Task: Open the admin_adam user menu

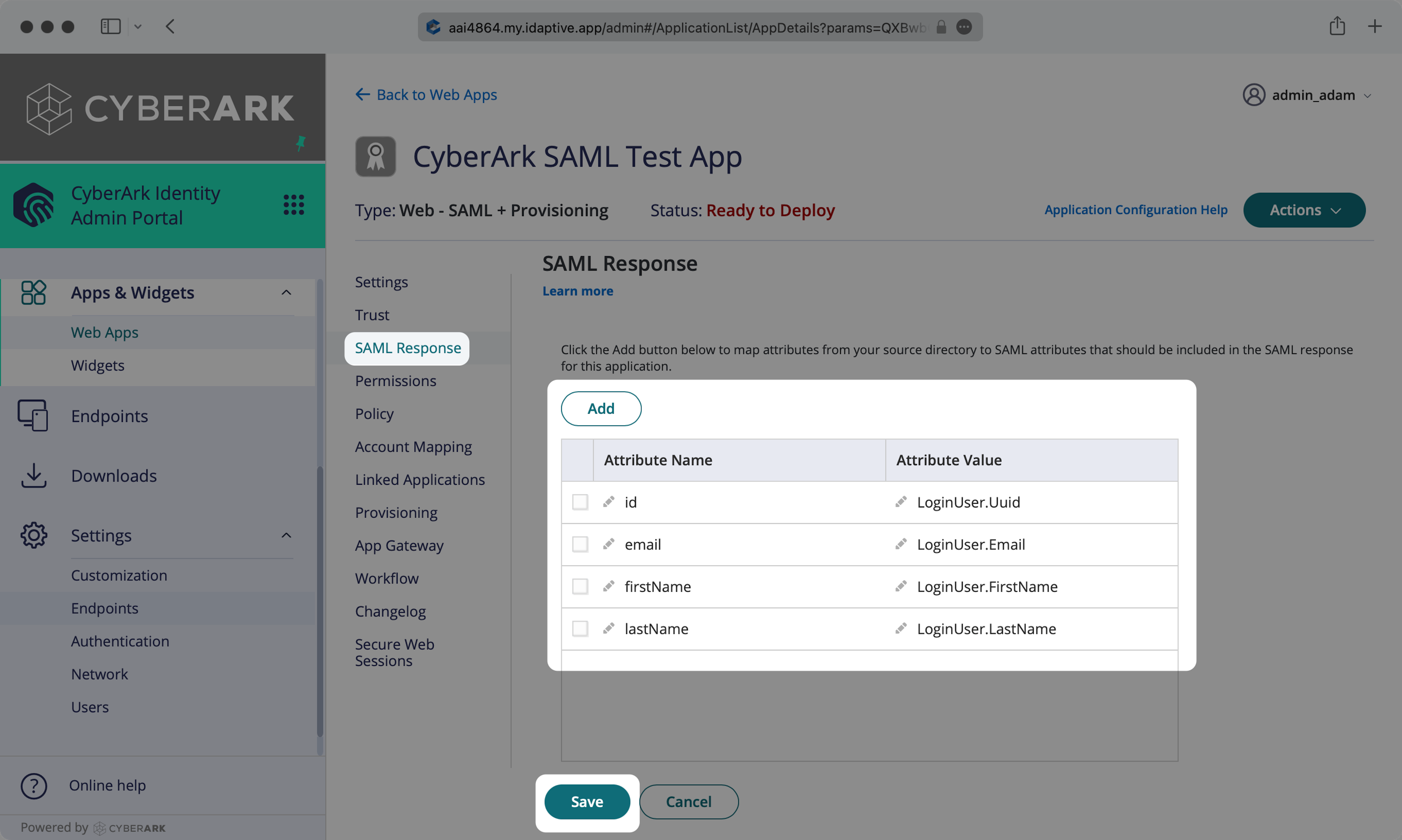Action: [1306, 95]
